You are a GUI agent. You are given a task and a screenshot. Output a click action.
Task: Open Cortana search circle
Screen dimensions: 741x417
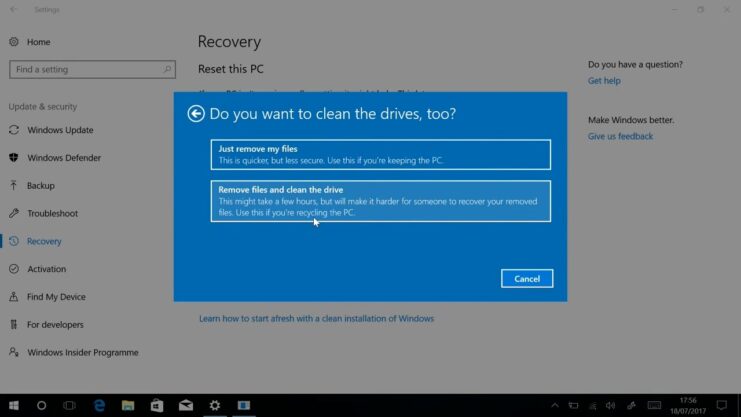pos(42,406)
